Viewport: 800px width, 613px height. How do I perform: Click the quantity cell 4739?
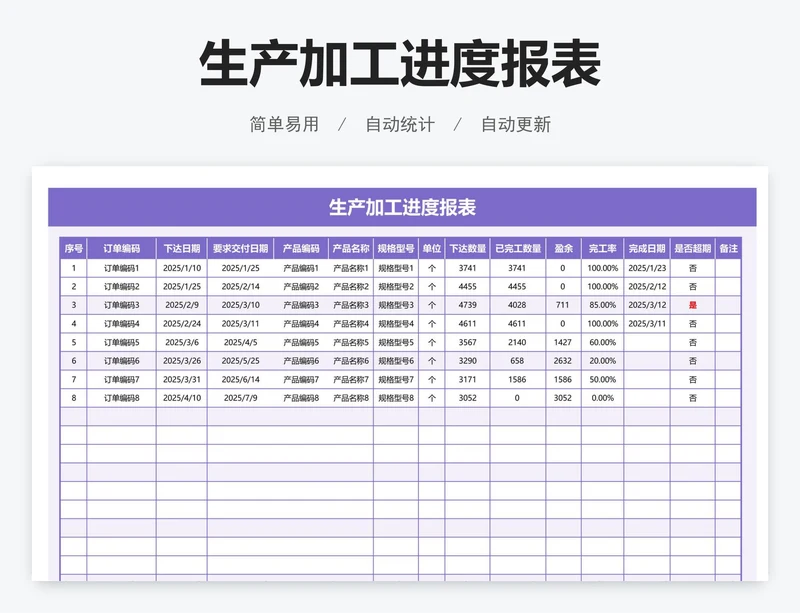click(467, 305)
